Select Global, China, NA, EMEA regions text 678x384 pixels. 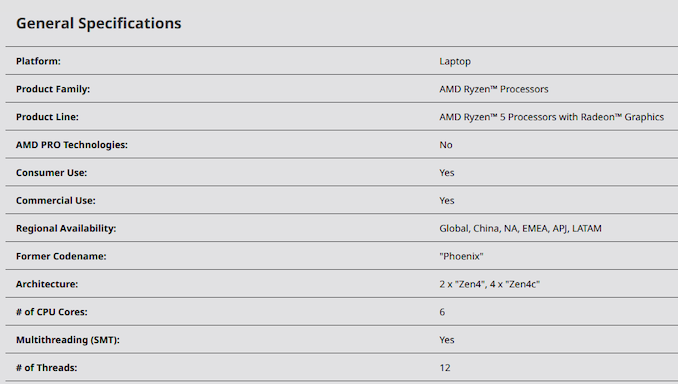pyautogui.click(x=520, y=228)
